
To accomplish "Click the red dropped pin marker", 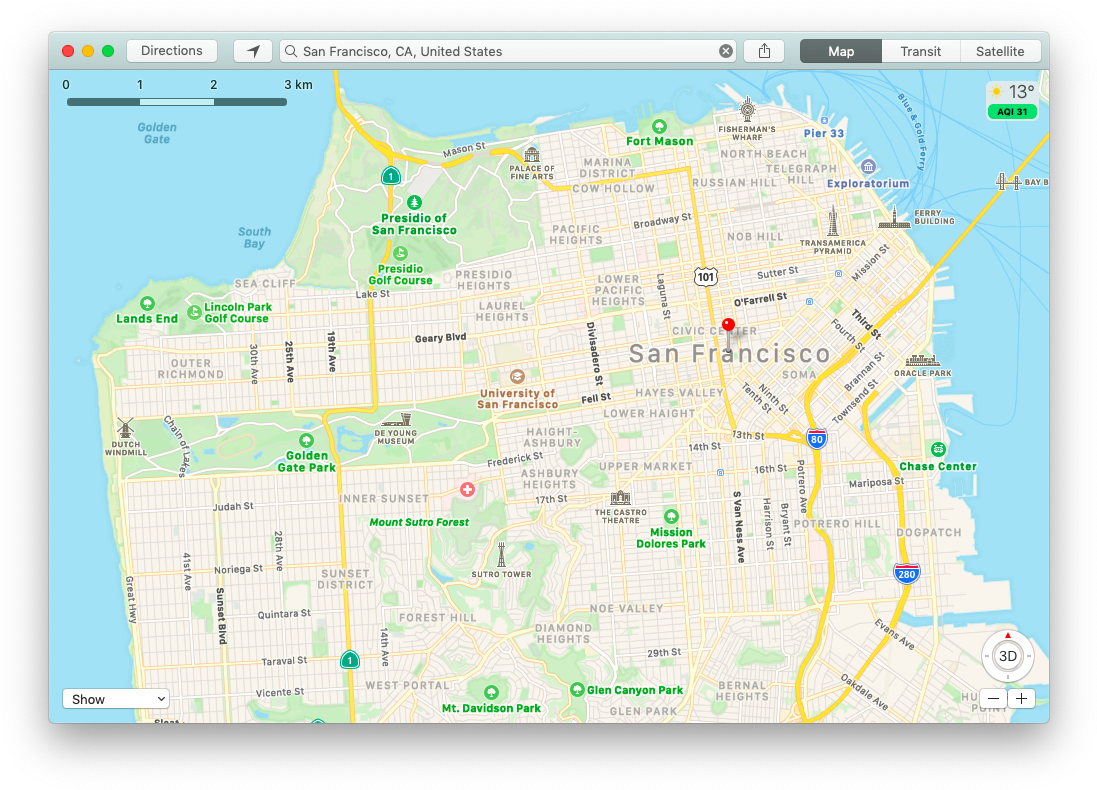I will click(728, 325).
